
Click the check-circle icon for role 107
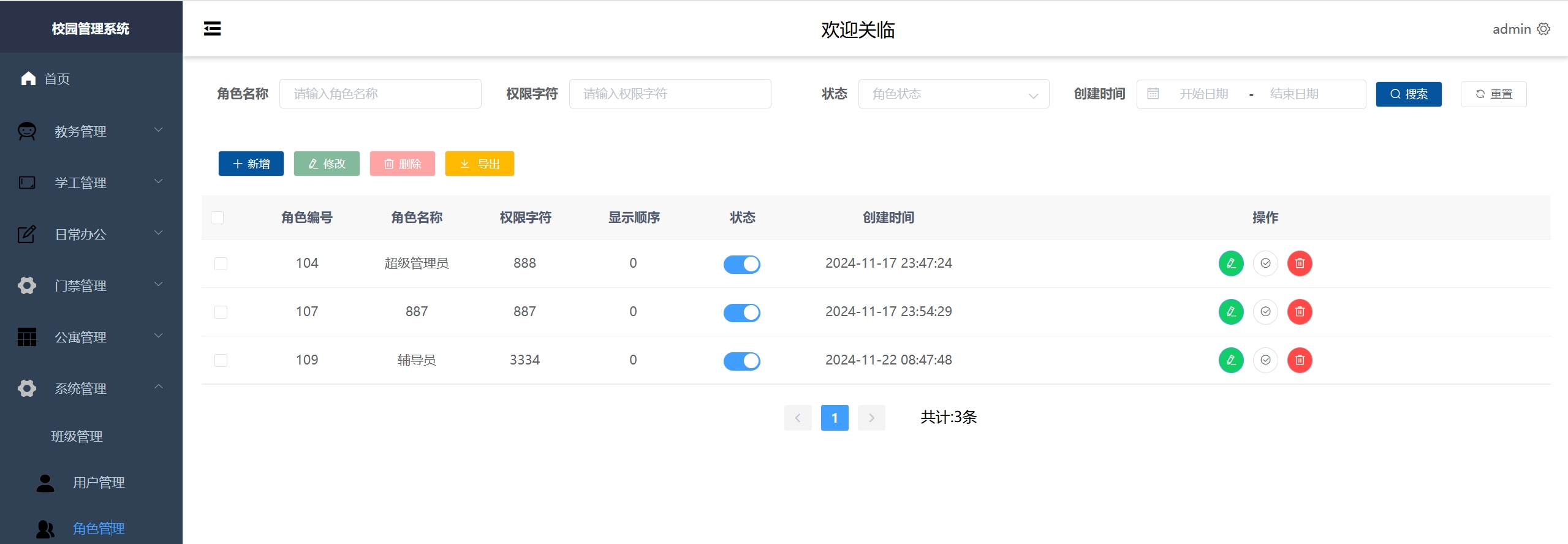pyautogui.click(x=1265, y=312)
